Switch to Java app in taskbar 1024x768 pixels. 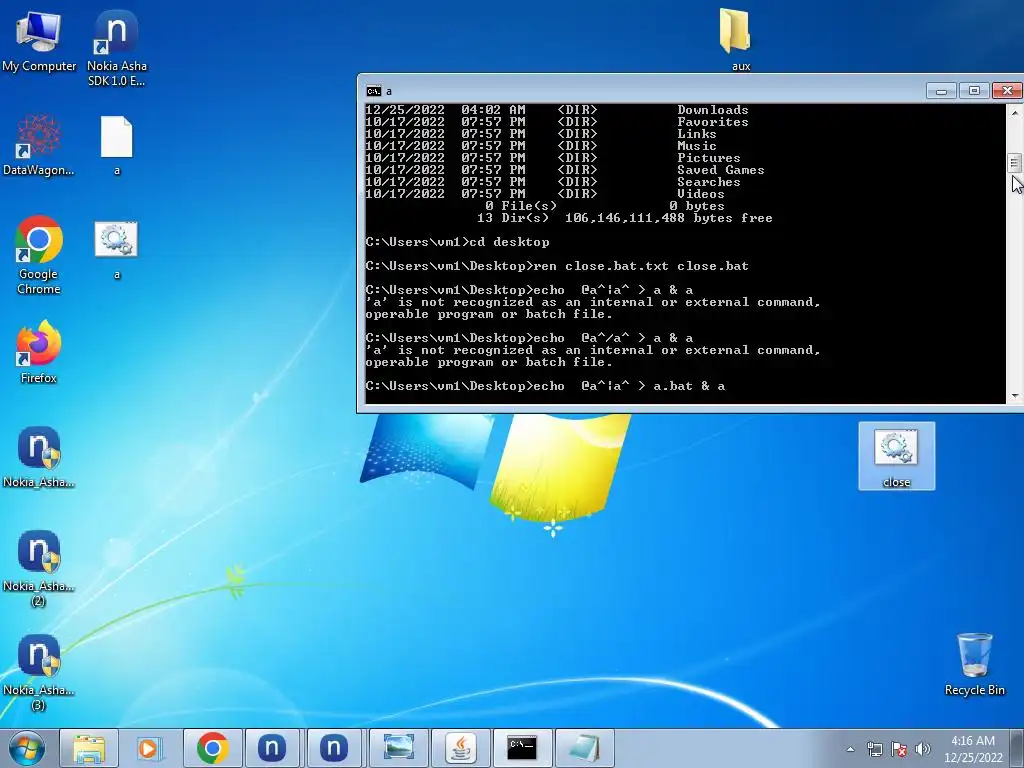(460, 748)
